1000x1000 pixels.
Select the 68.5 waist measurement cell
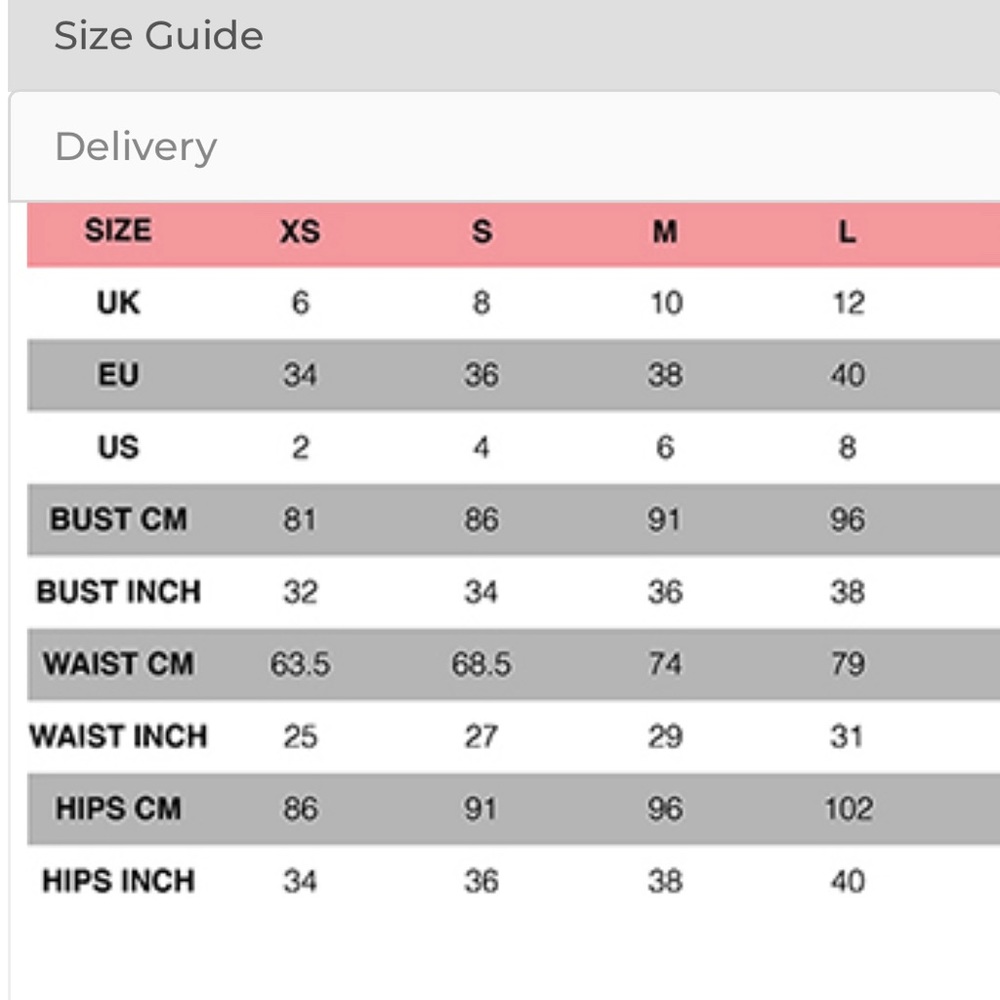[481, 664]
